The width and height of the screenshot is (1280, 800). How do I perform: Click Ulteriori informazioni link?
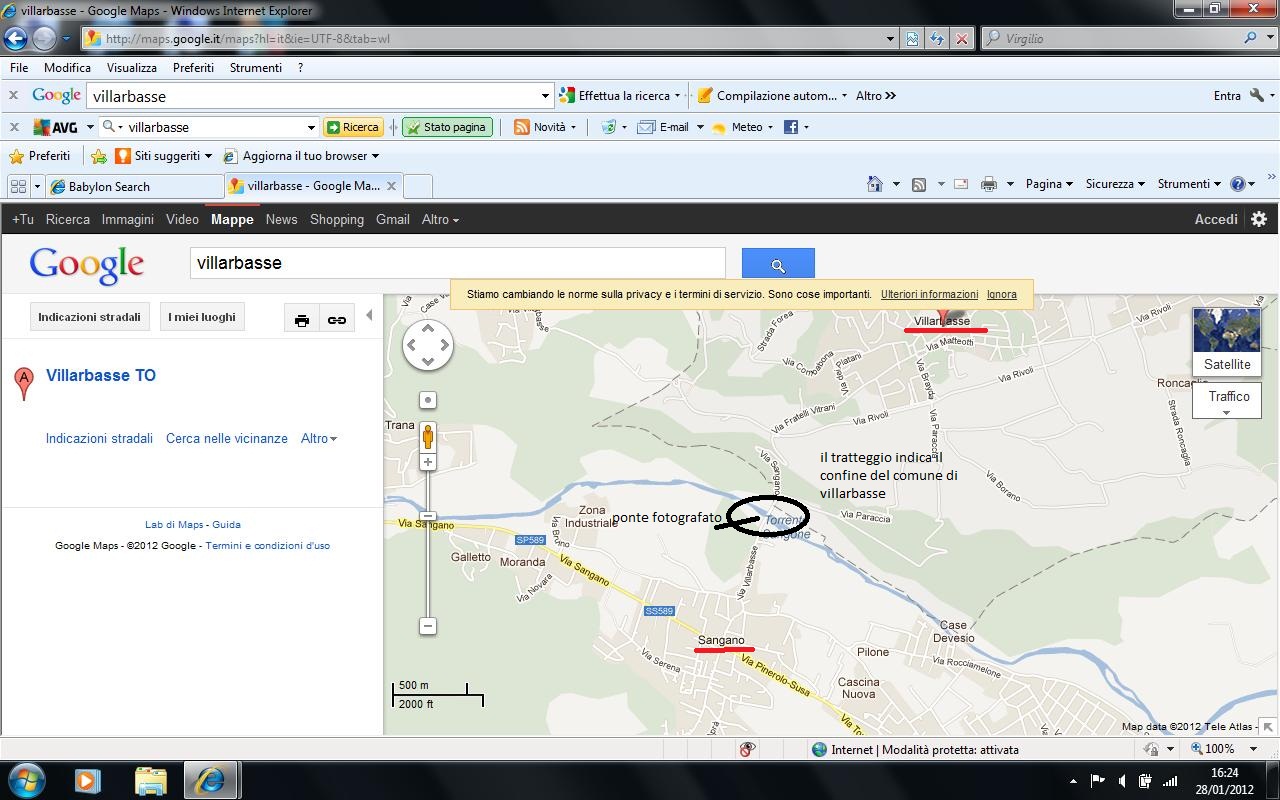pyautogui.click(x=929, y=294)
